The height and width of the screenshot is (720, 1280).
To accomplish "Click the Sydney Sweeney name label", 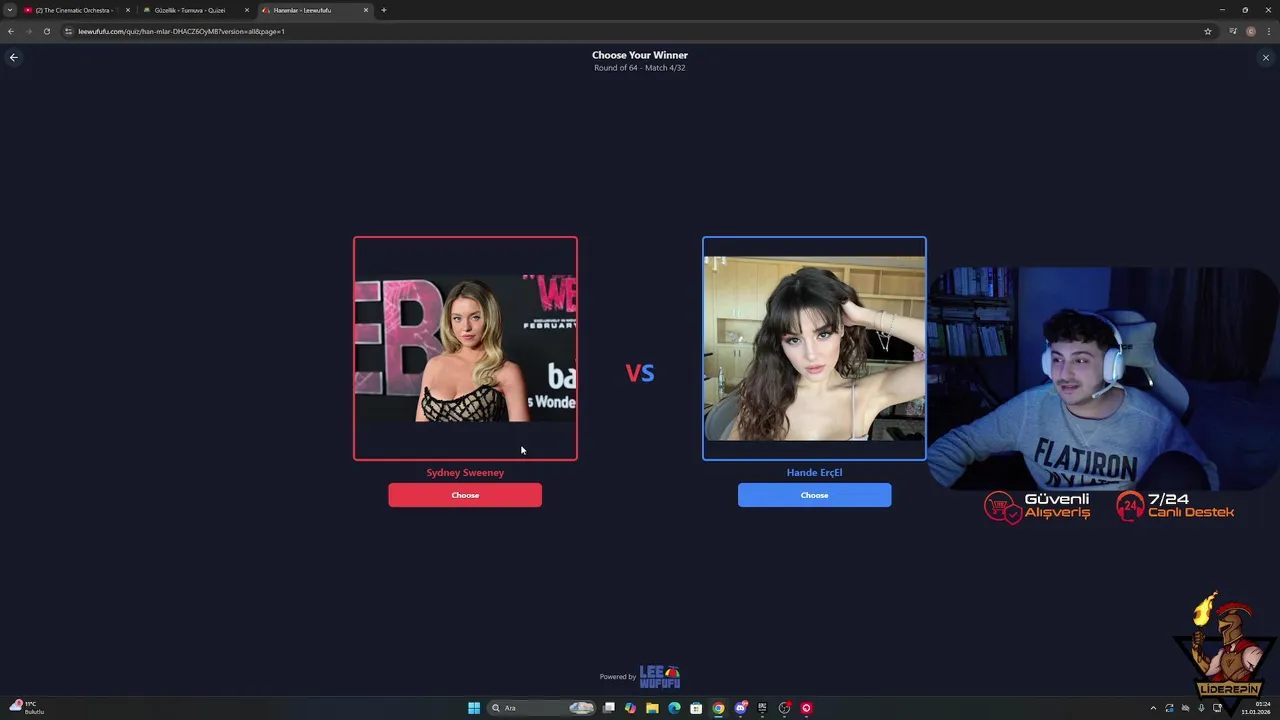I will (x=465, y=472).
